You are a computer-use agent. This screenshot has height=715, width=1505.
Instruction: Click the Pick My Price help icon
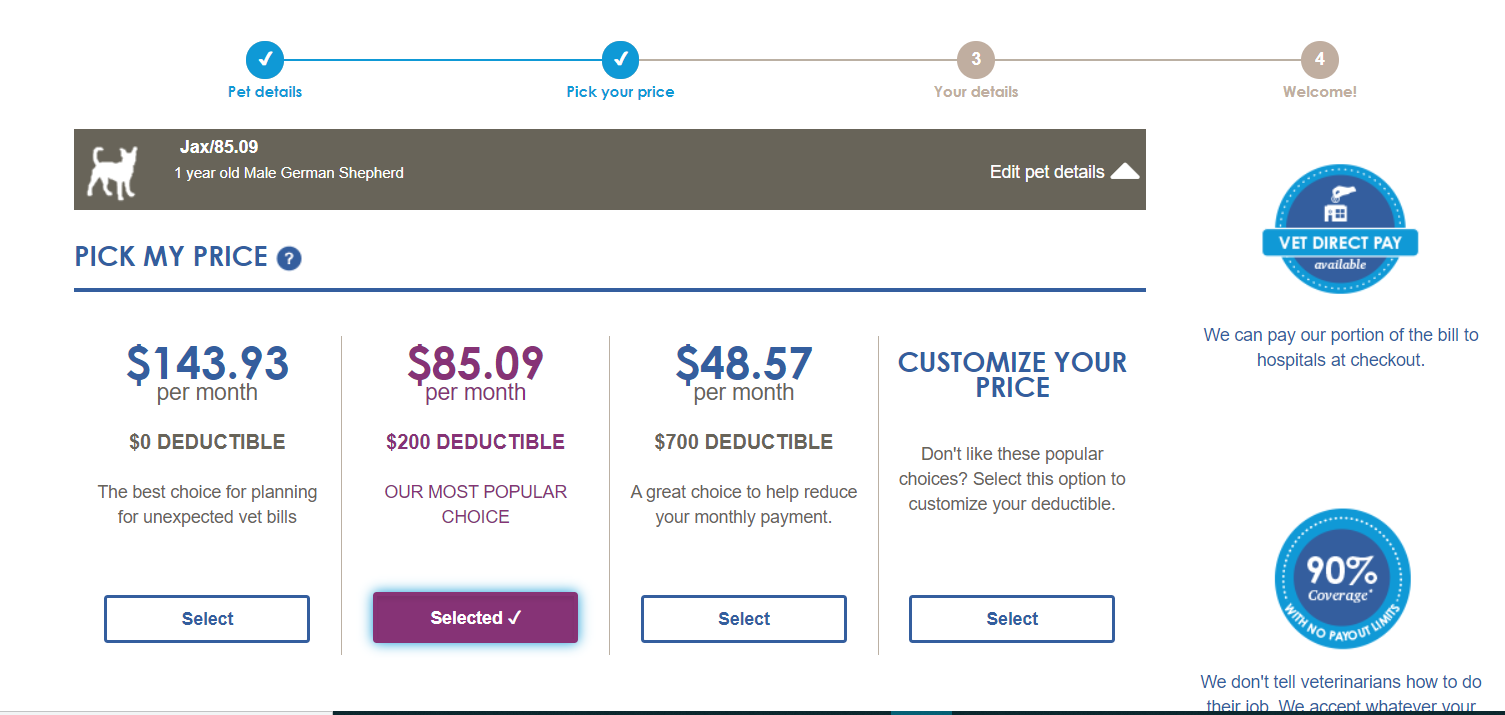click(290, 259)
